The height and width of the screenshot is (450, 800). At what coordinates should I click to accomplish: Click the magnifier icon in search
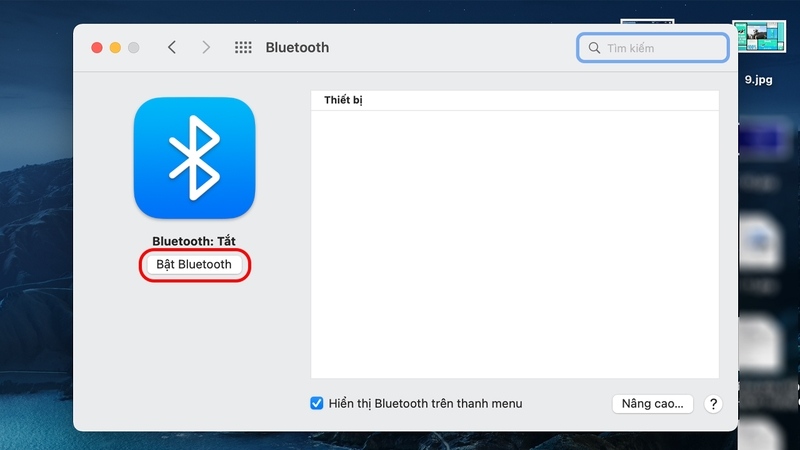point(594,48)
